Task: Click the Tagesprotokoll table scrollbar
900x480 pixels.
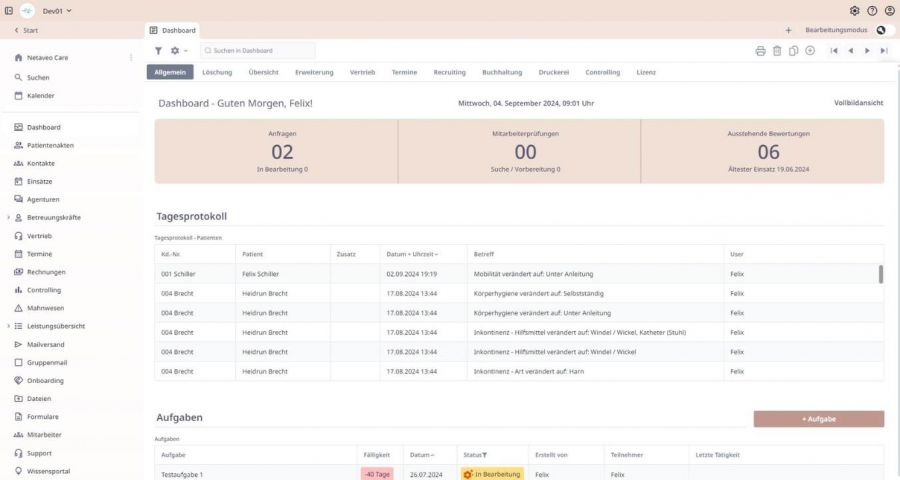Action: 880,275
